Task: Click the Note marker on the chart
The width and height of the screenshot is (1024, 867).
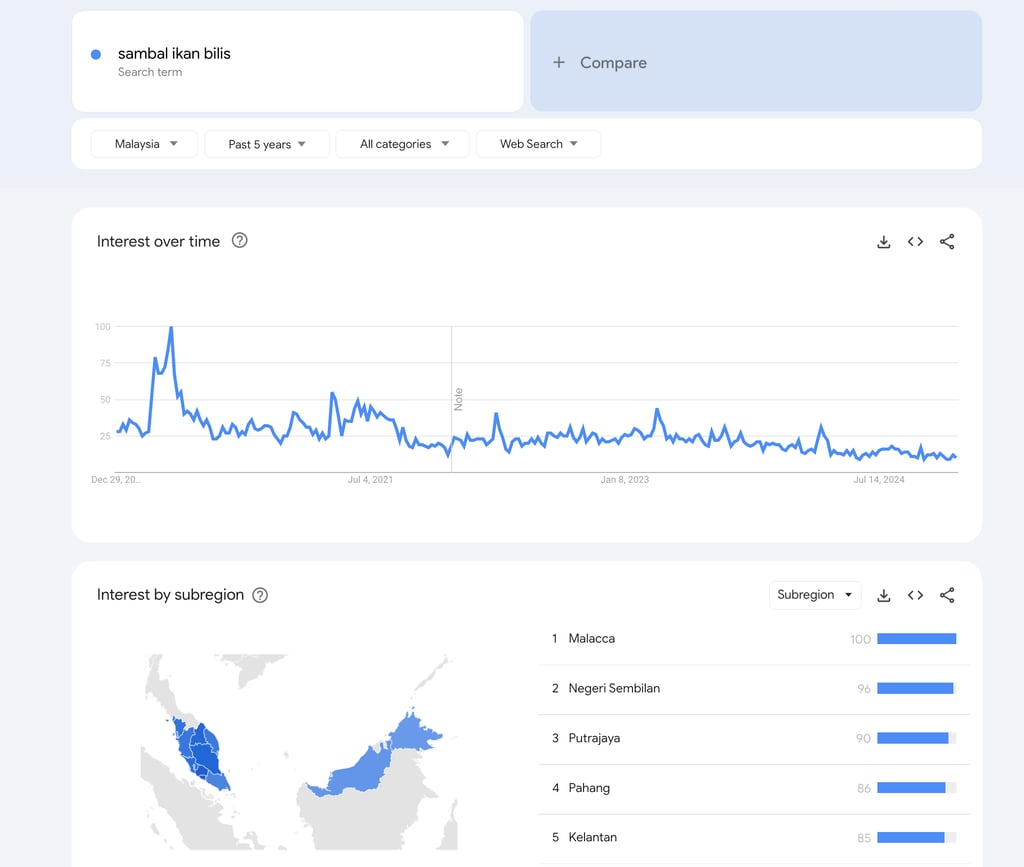Action: (459, 398)
